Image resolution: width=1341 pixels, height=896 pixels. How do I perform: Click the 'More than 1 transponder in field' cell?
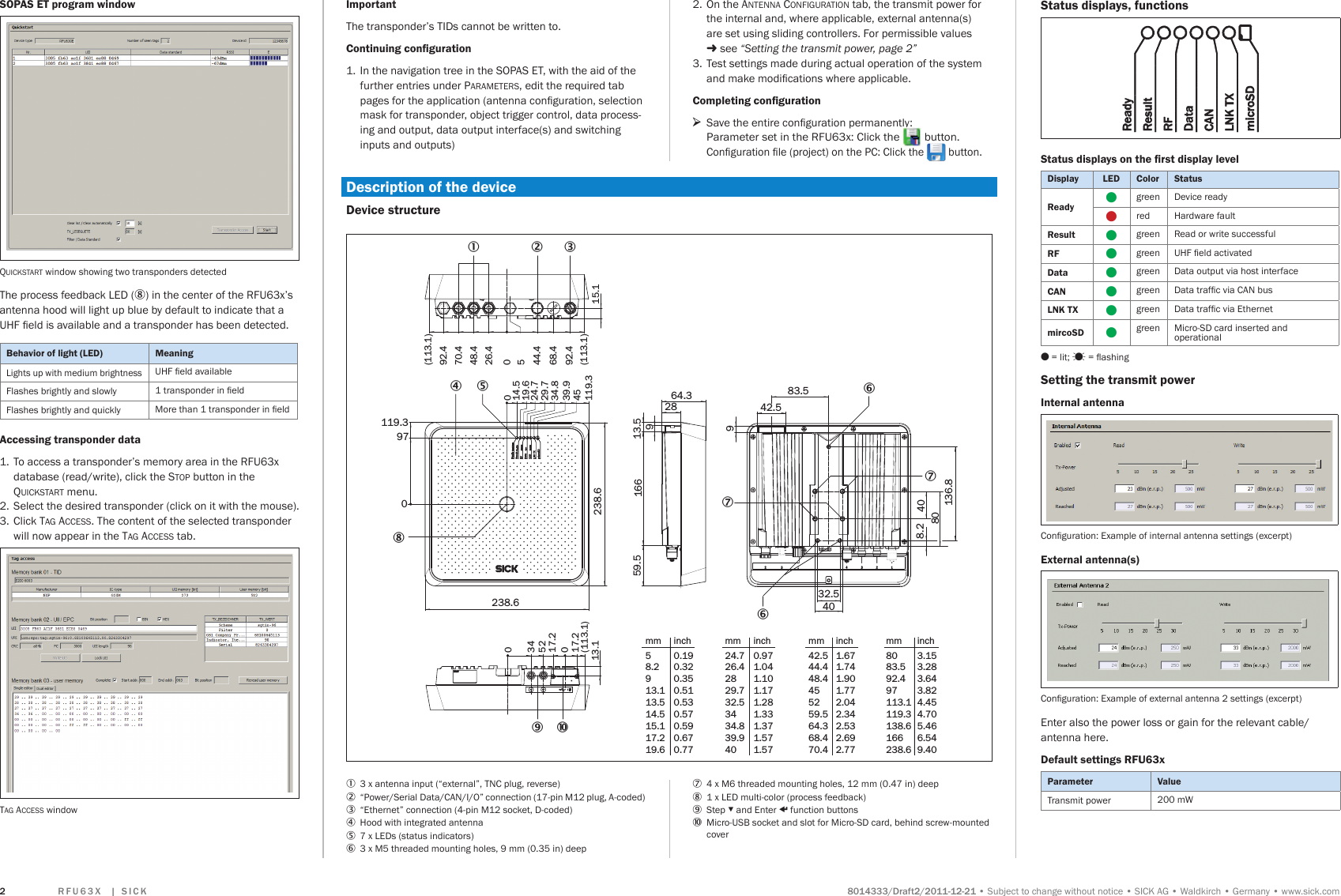pos(223,409)
